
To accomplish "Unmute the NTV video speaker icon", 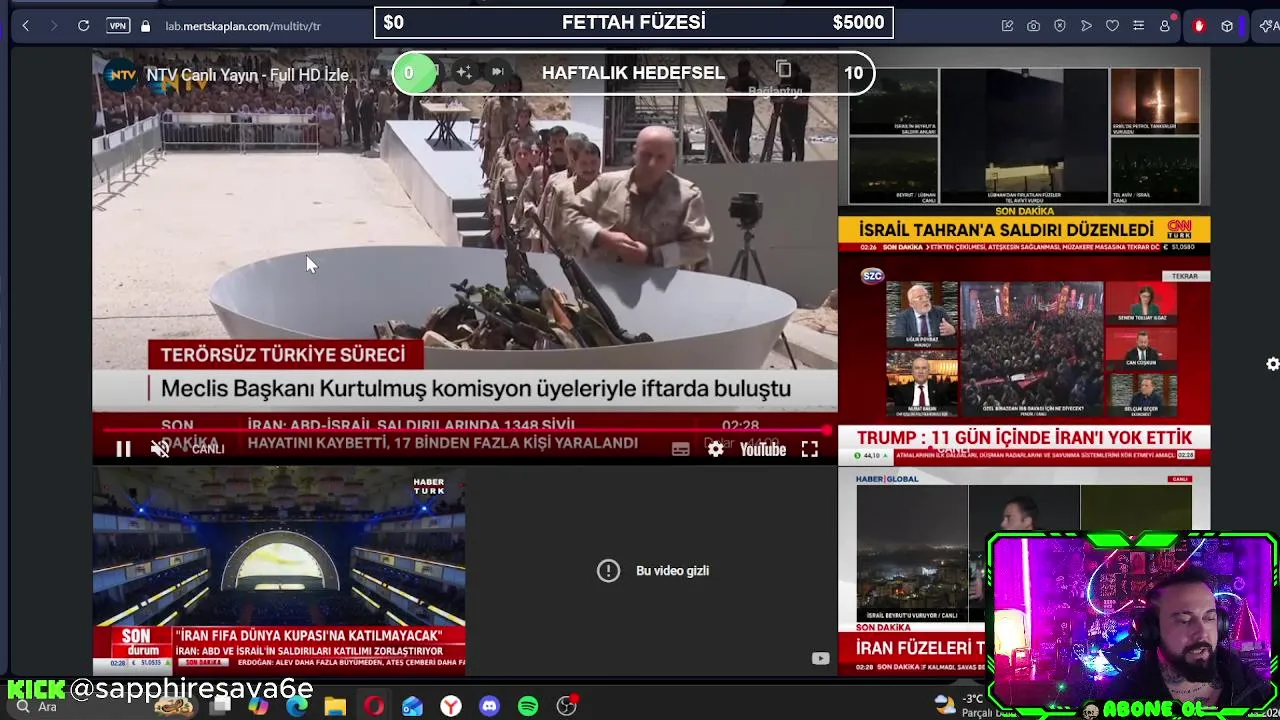I will 160,450.
